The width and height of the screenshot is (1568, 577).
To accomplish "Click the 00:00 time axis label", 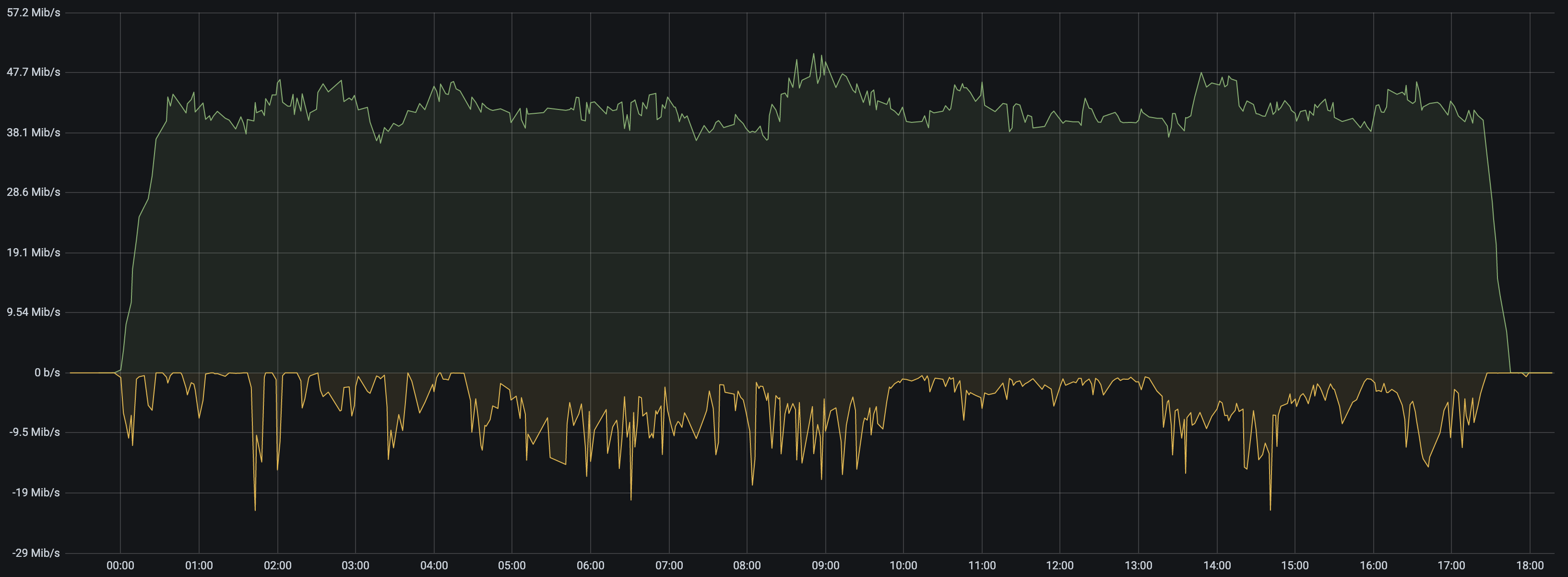I will pos(120,565).
